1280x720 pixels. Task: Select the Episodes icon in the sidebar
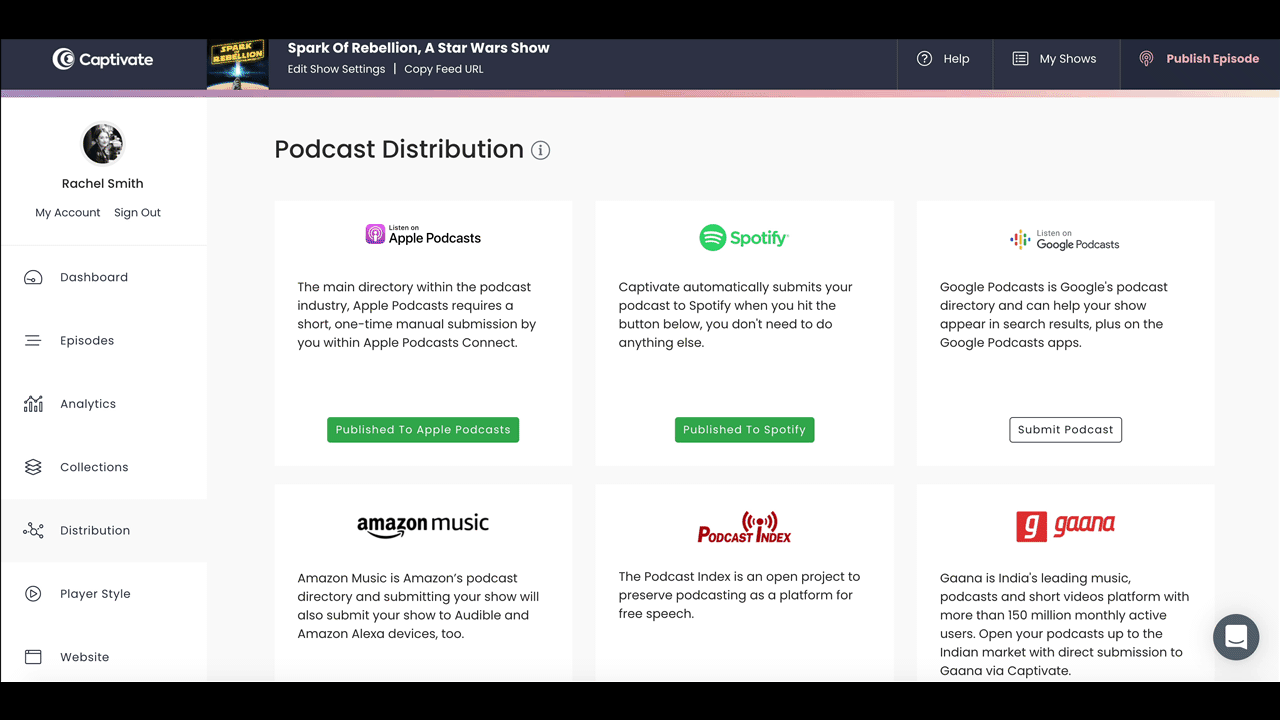pos(34,340)
